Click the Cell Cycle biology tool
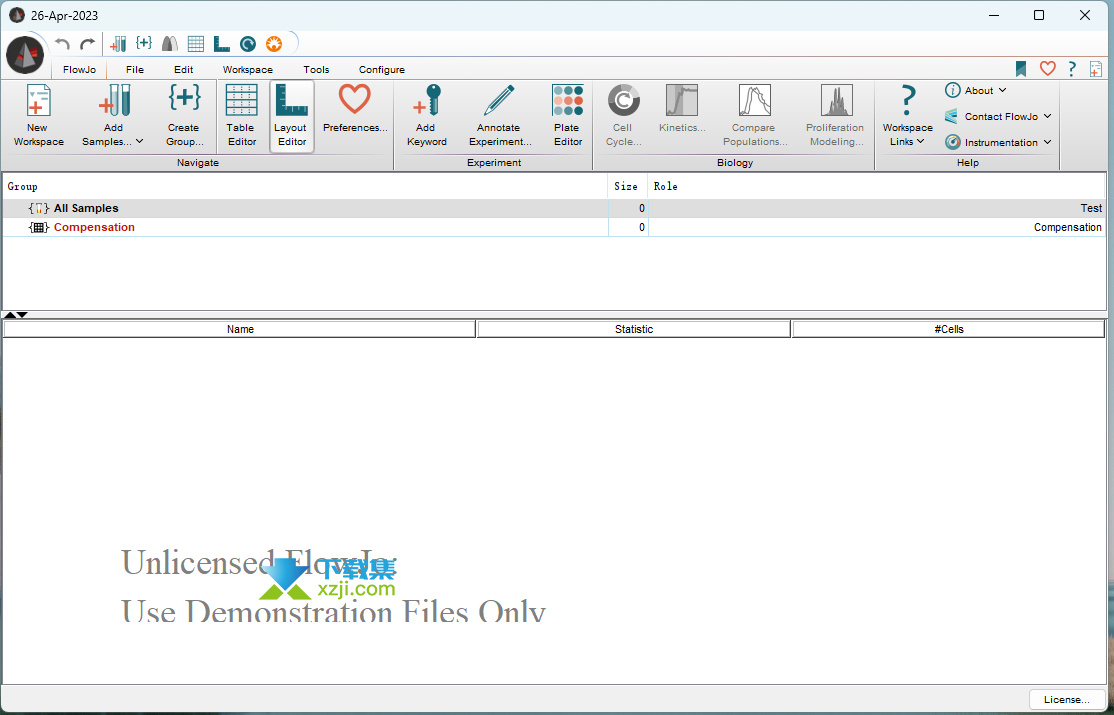 pyautogui.click(x=623, y=115)
